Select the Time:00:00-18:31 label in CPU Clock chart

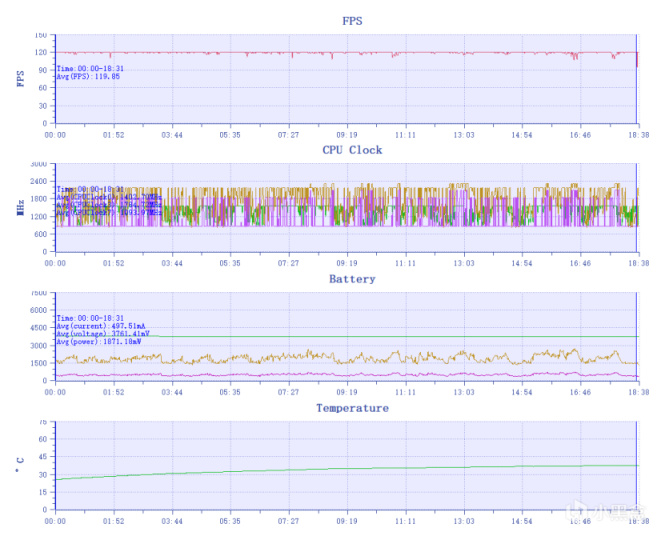(90, 189)
